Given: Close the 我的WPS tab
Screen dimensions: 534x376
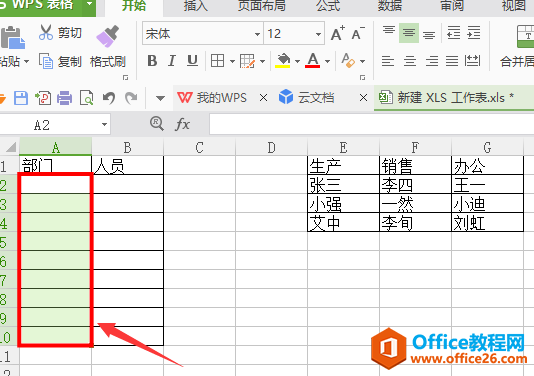Looking at the screenshot, I should tap(263, 98).
